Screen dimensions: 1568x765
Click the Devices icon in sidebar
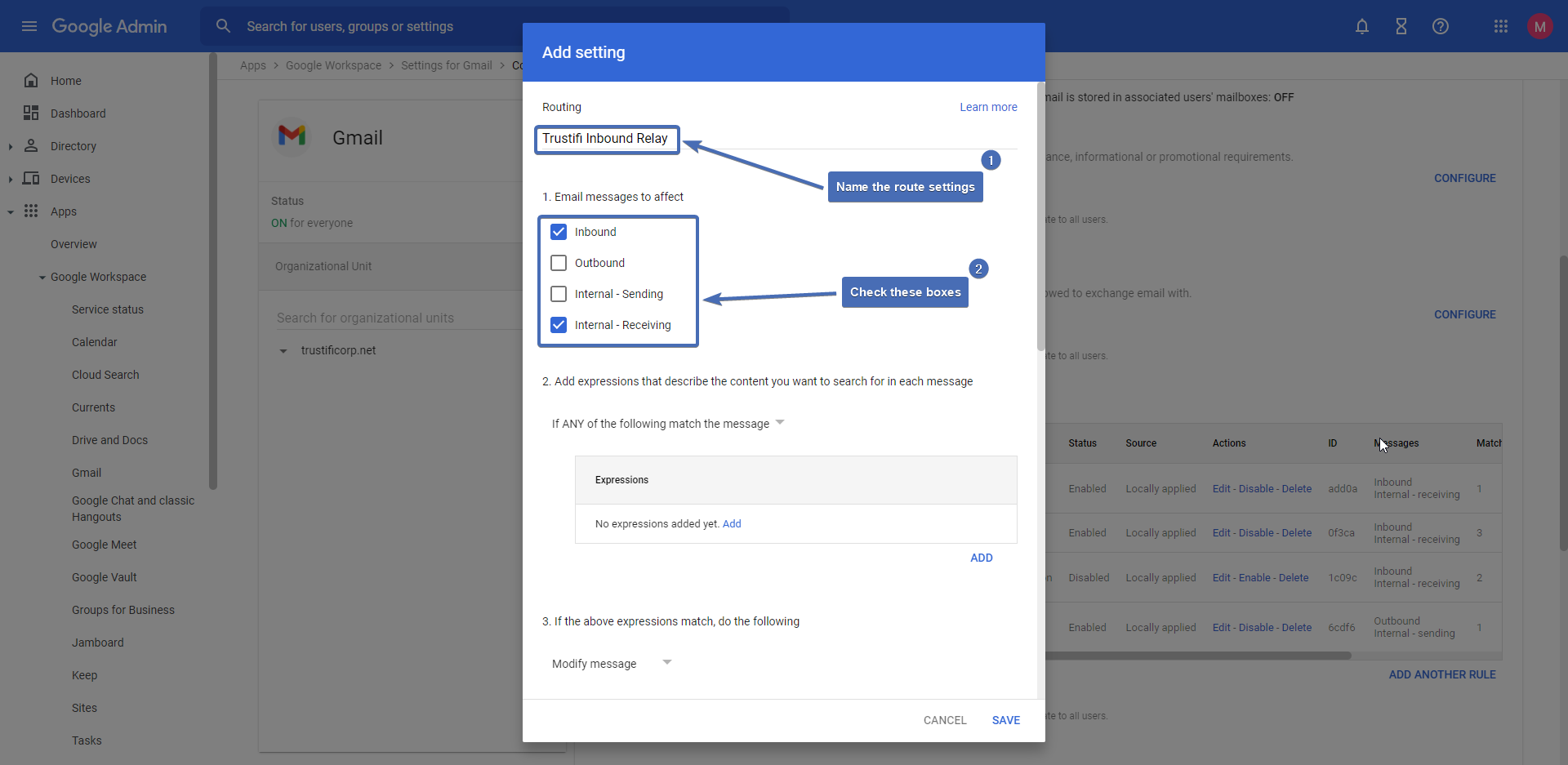31,178
